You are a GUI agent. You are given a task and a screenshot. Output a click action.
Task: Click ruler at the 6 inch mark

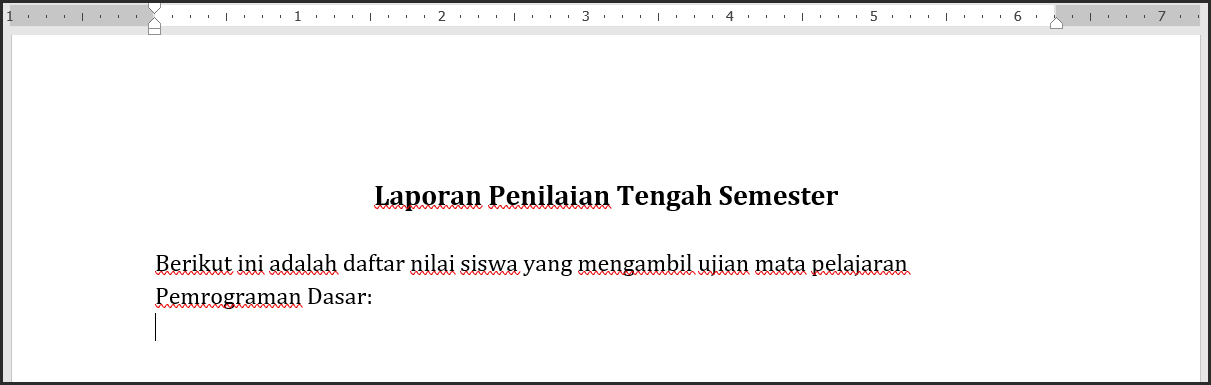[x=1017, y=16]
